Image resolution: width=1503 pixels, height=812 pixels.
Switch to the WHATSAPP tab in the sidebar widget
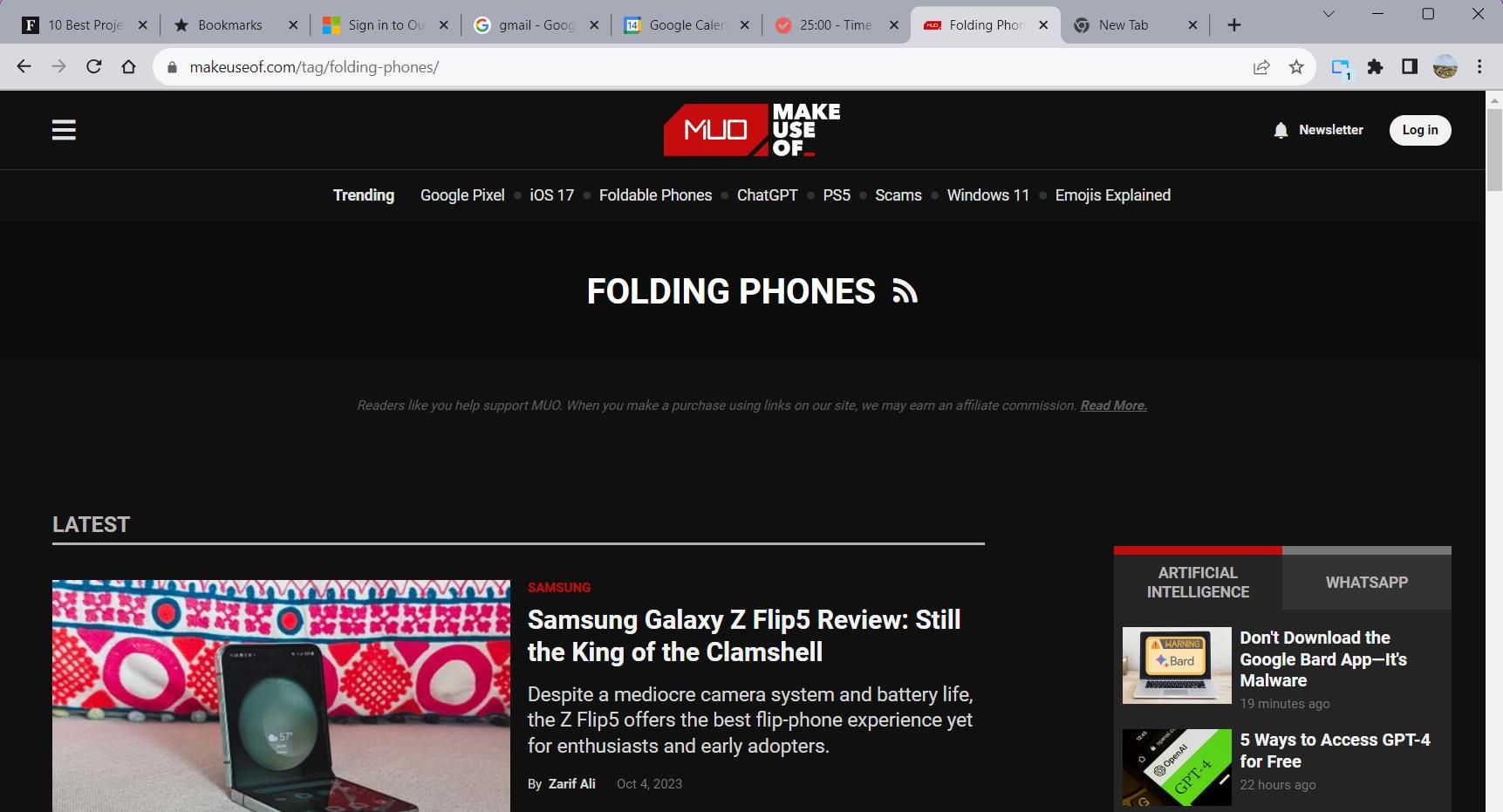[x=1366, y=582]
